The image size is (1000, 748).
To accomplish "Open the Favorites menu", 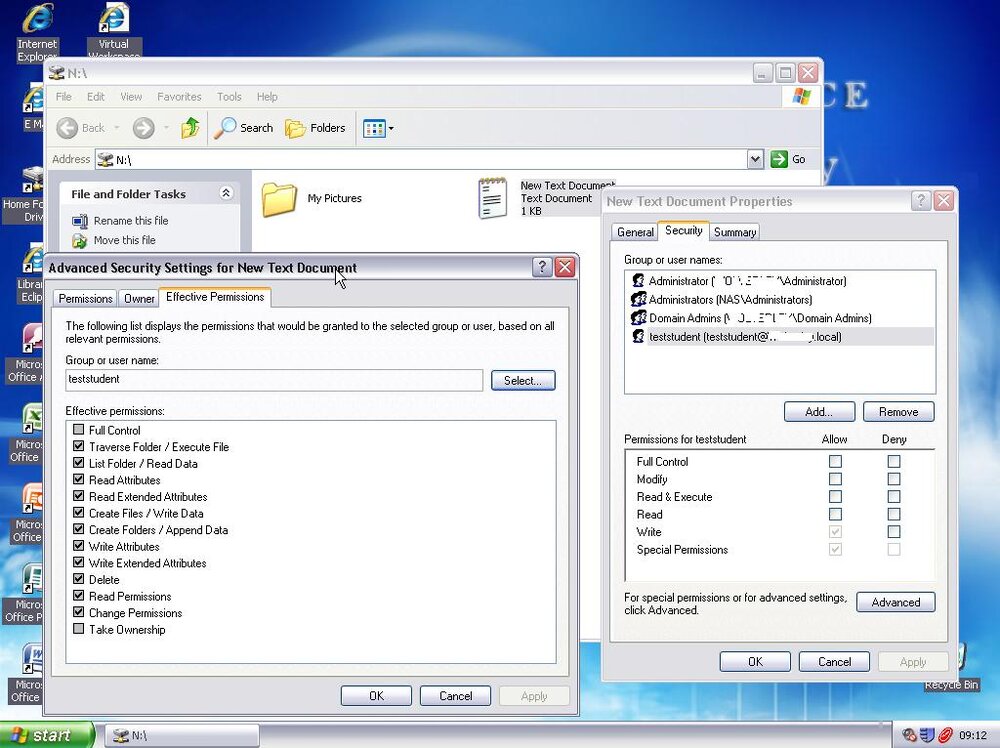I will (179, 97).
